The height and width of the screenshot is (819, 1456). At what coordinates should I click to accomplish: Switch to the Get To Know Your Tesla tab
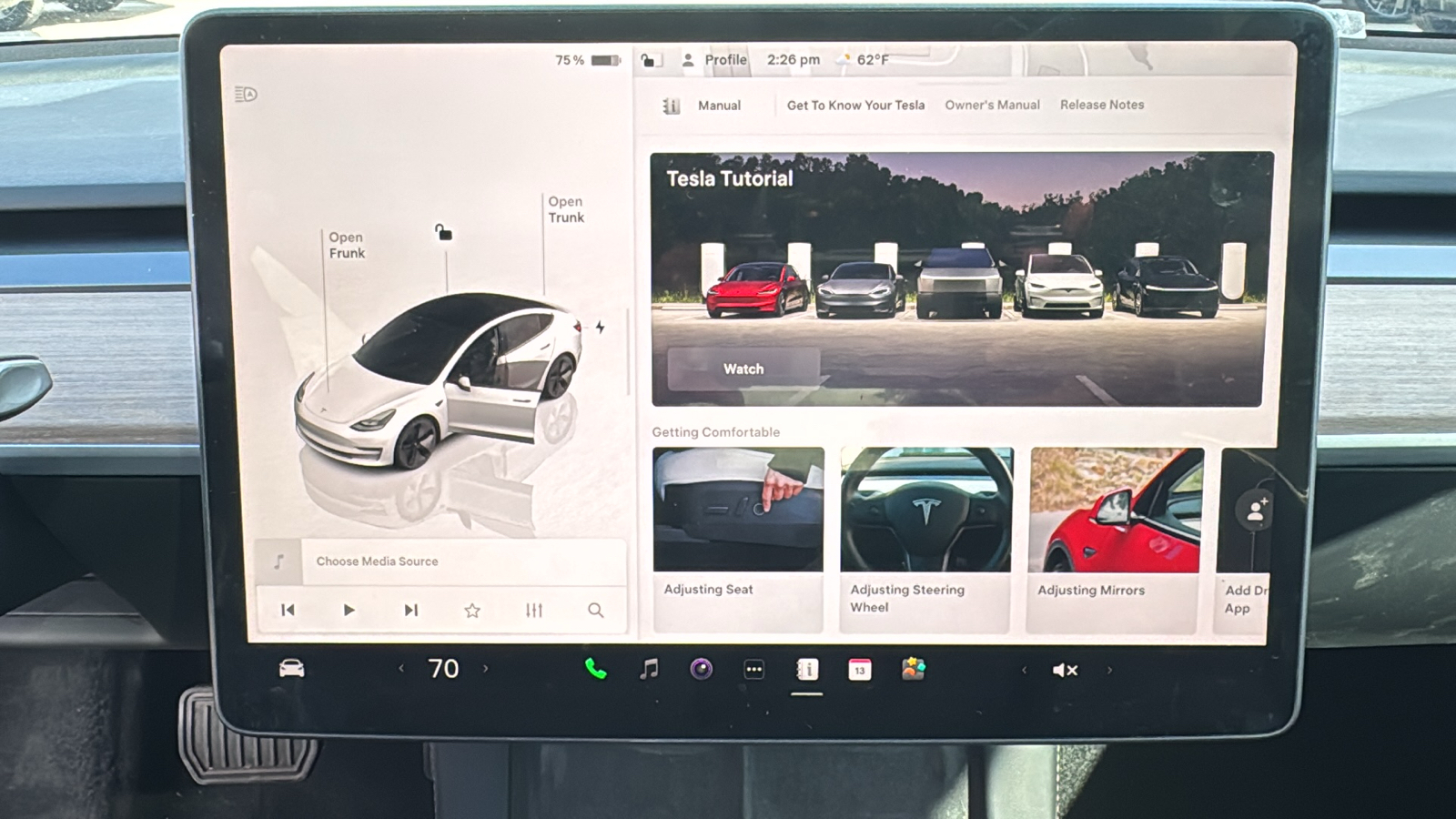click(x=854, y=105)
